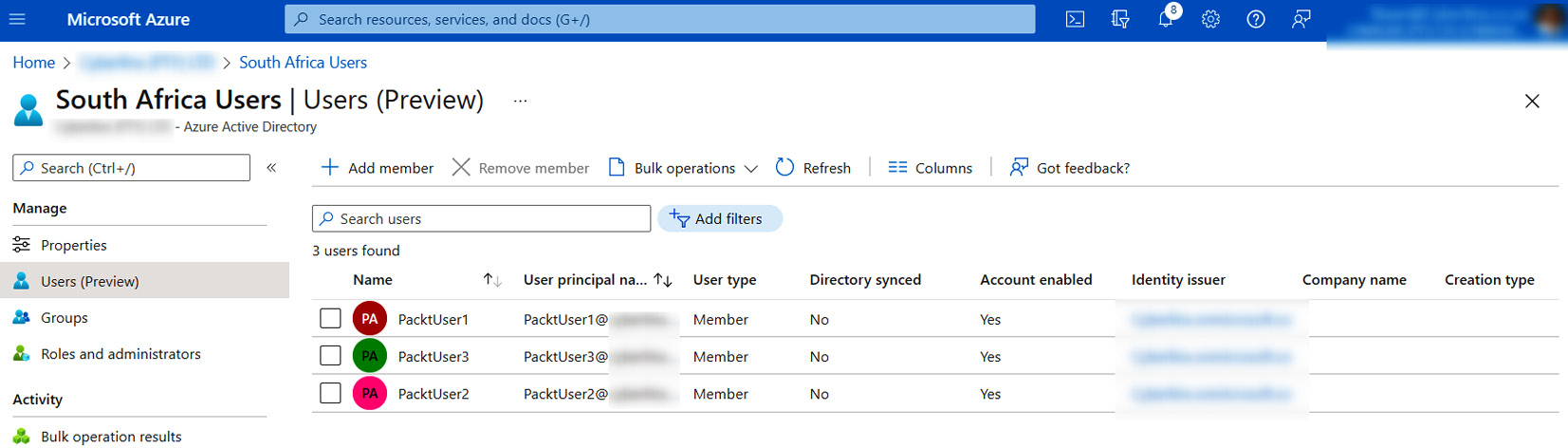Select the PacktUser3 row checkbox
1568x448 pixels.
coord(330,356)
